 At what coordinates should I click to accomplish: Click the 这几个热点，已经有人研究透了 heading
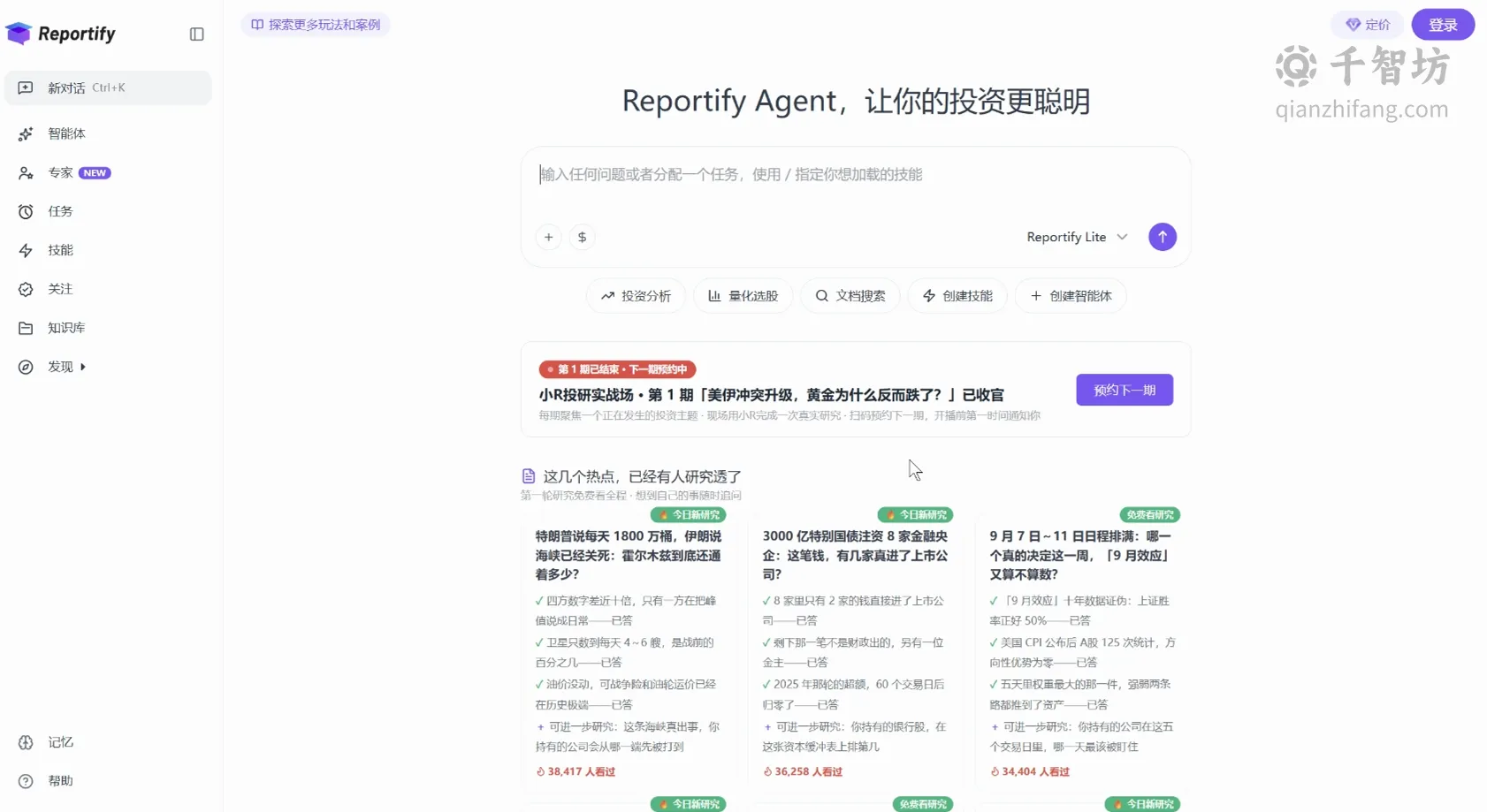coord(642,476)
